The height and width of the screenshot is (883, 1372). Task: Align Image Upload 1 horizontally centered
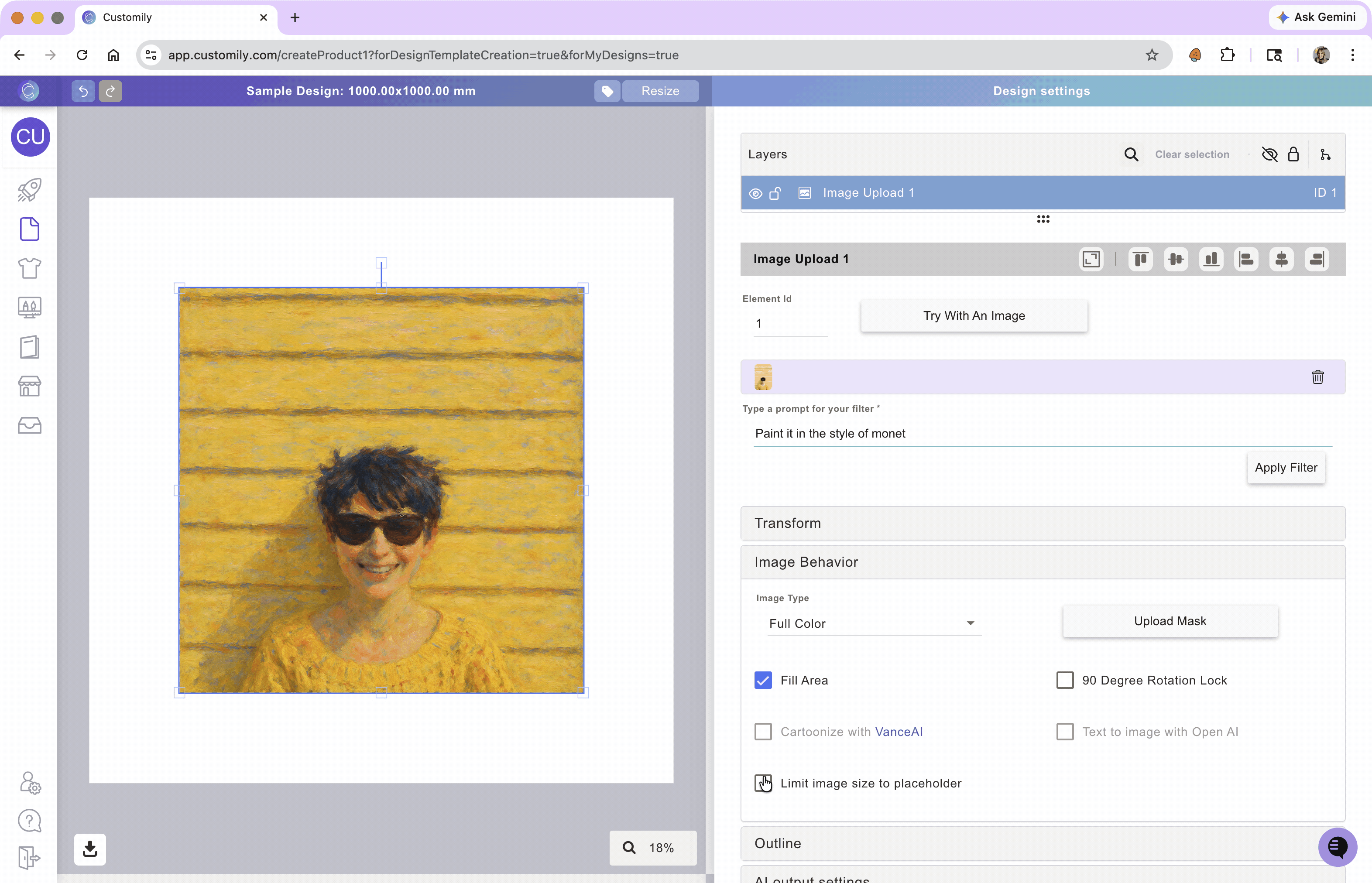[1281, 259]
